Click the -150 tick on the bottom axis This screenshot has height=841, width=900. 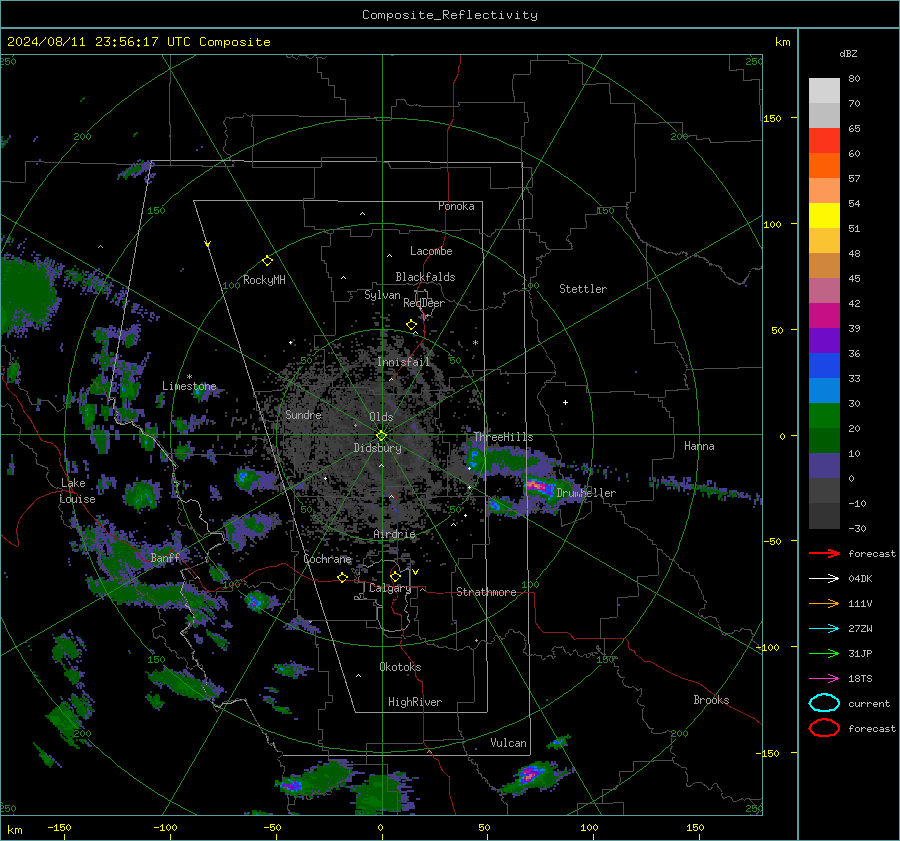point(59,827)
